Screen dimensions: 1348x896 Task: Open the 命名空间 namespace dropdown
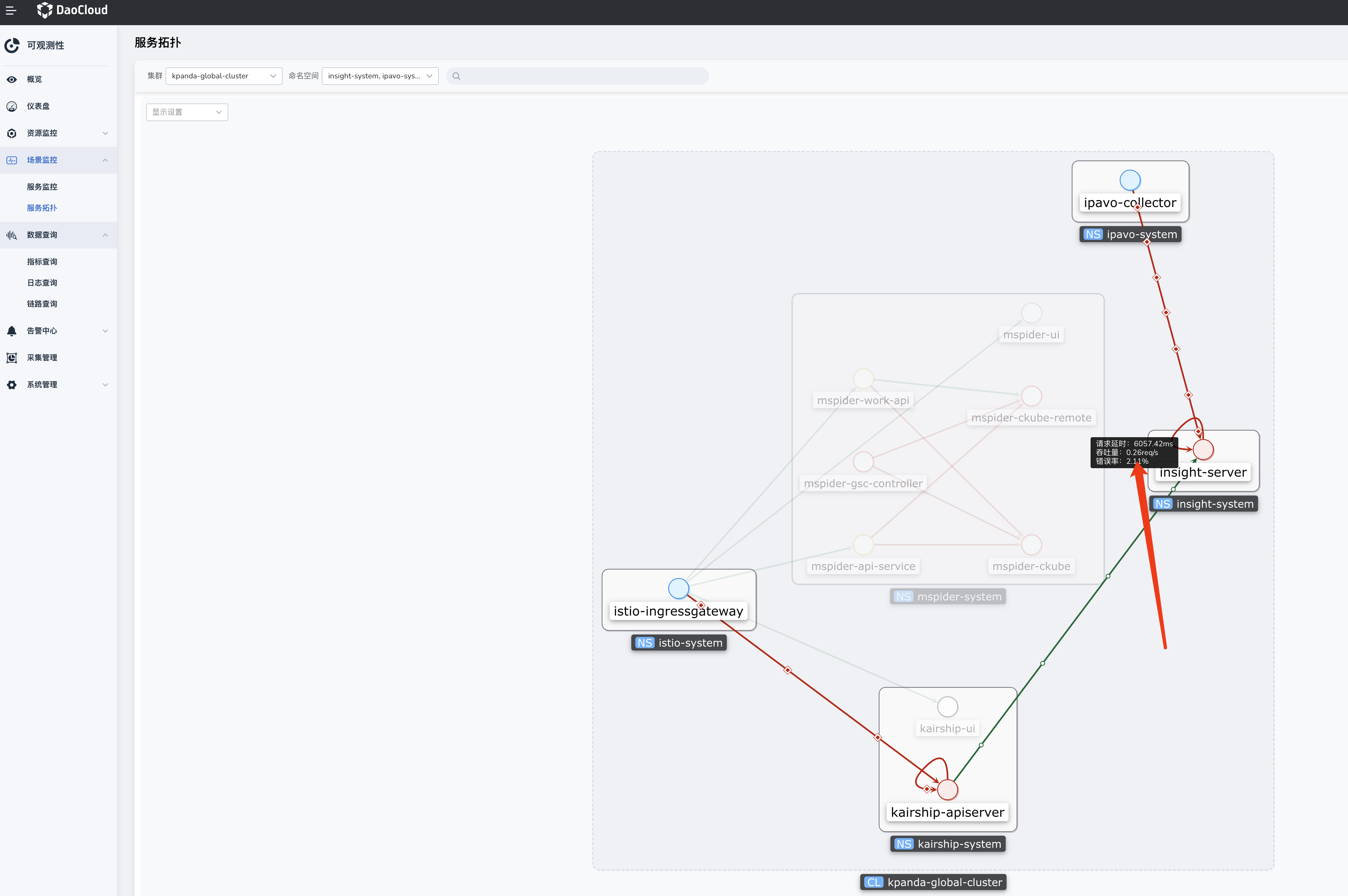380,76
